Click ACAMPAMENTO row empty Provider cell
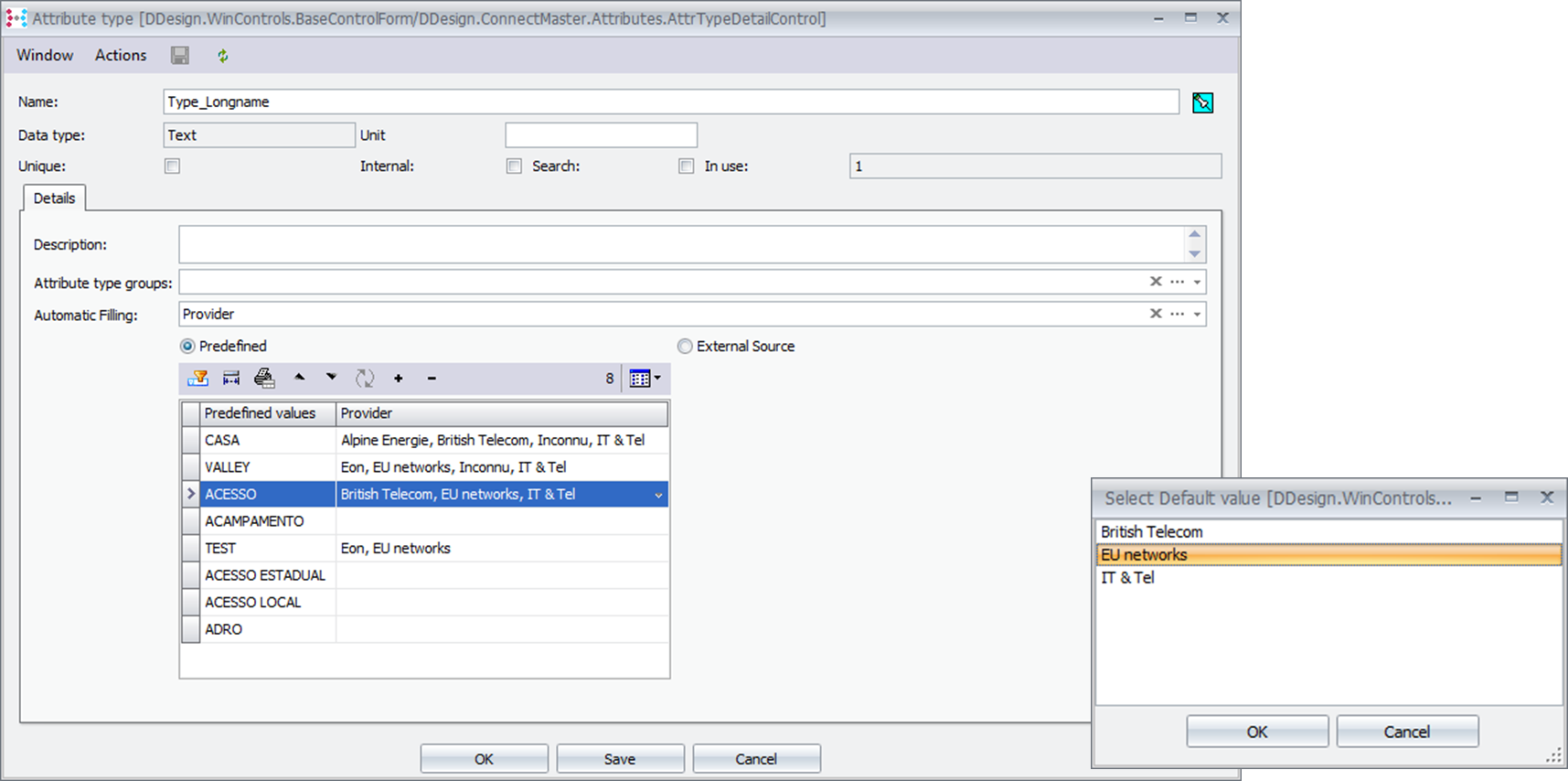This screenshot has width=1568, height=781. [502, 521]
